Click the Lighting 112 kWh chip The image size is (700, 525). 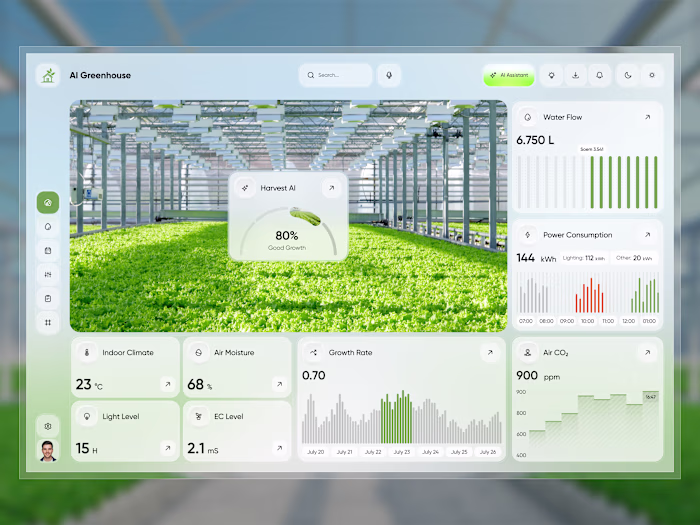coord(584,258)
